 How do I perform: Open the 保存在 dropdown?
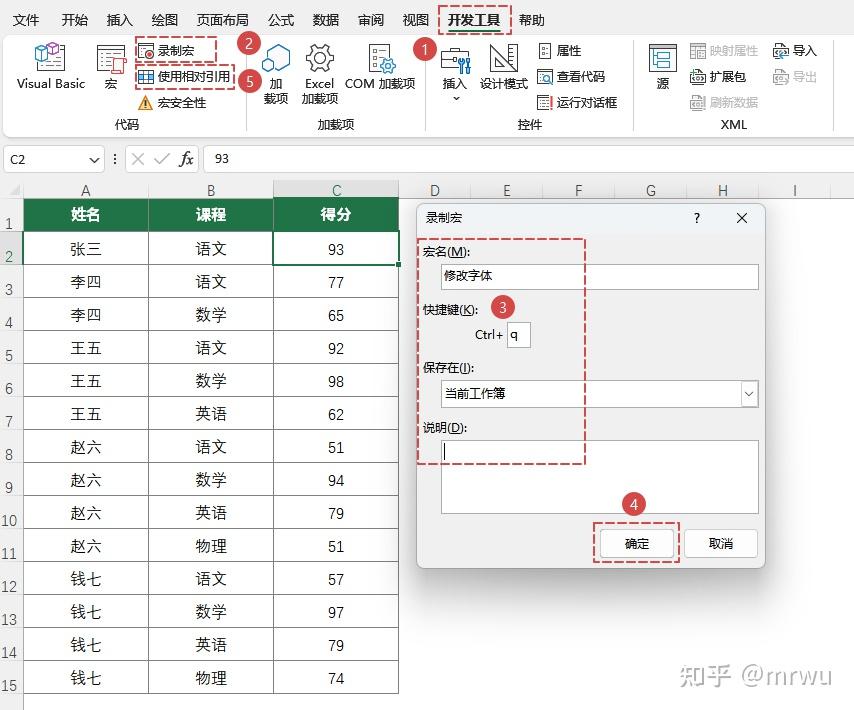pos(748,394)
